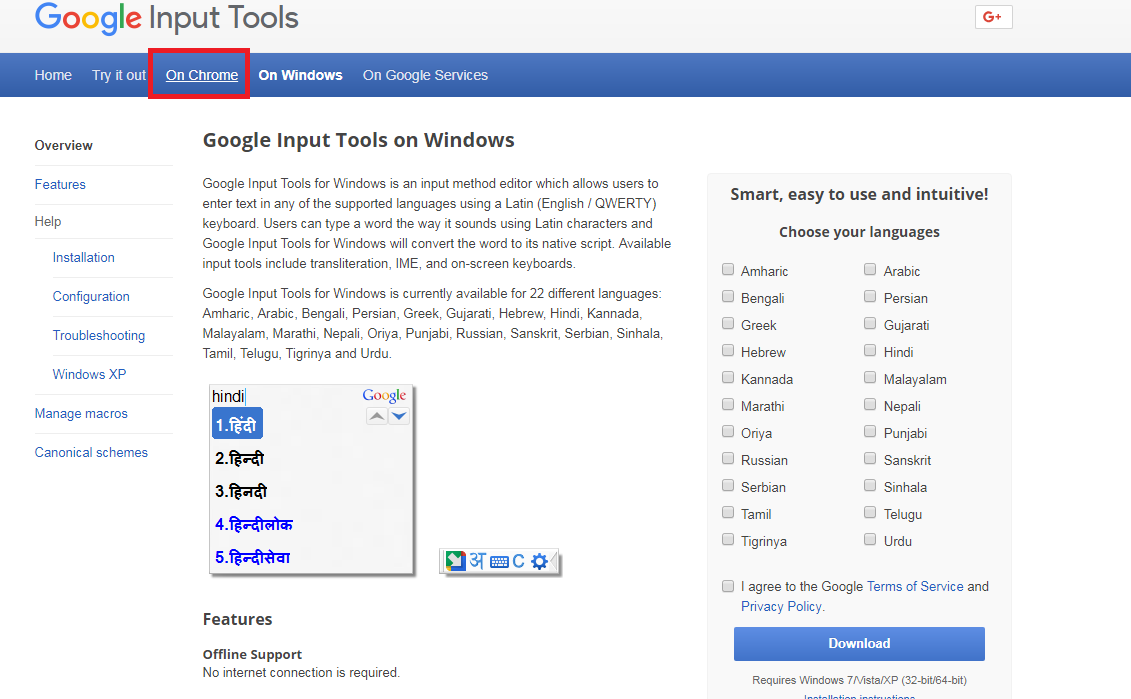Enable the Hindi checkbox
Image resolution: width=1131 pixels, height=699 pixels.
tap(870, 351)
